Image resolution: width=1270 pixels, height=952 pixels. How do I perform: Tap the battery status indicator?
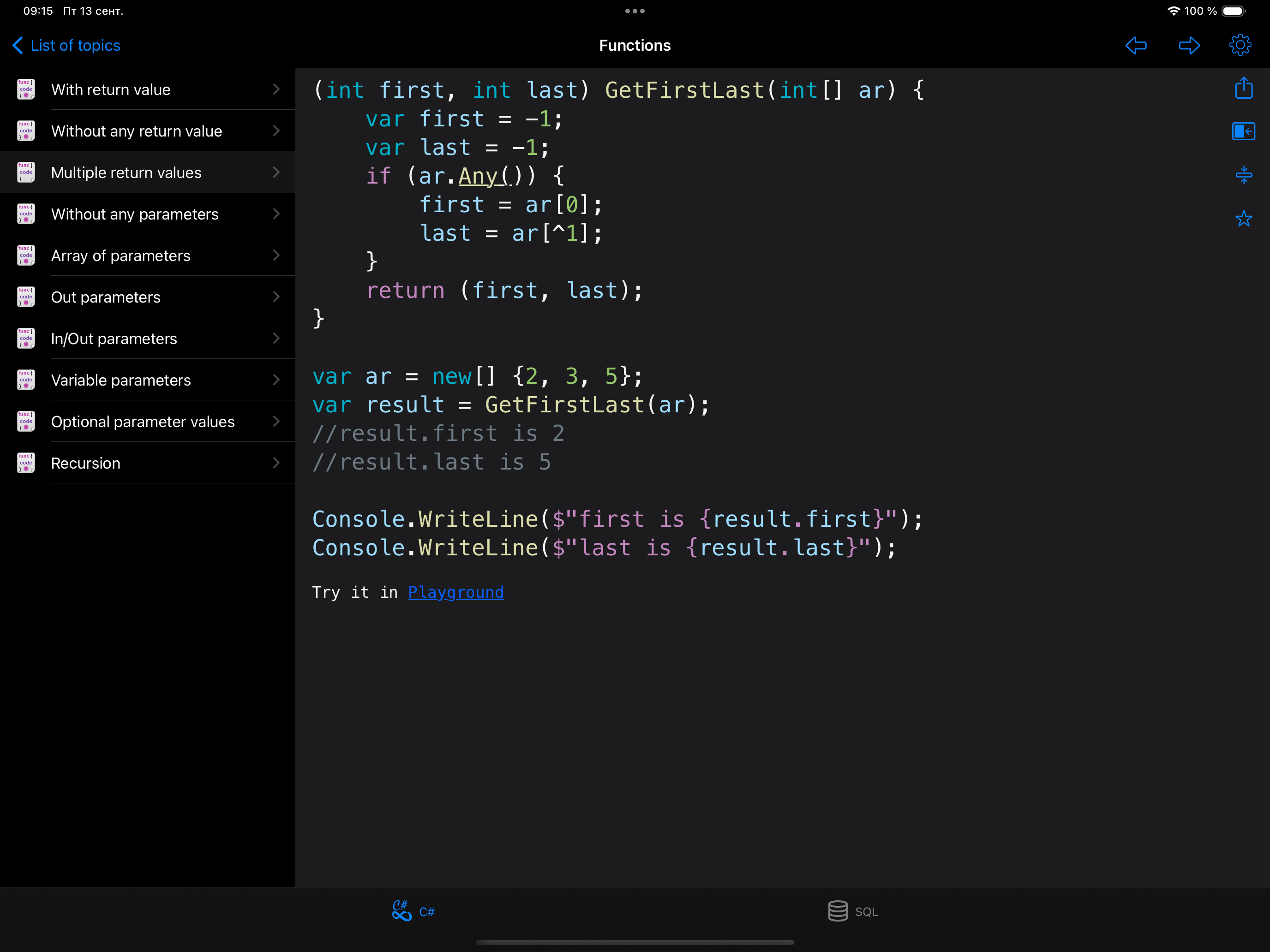[1234, 11]
